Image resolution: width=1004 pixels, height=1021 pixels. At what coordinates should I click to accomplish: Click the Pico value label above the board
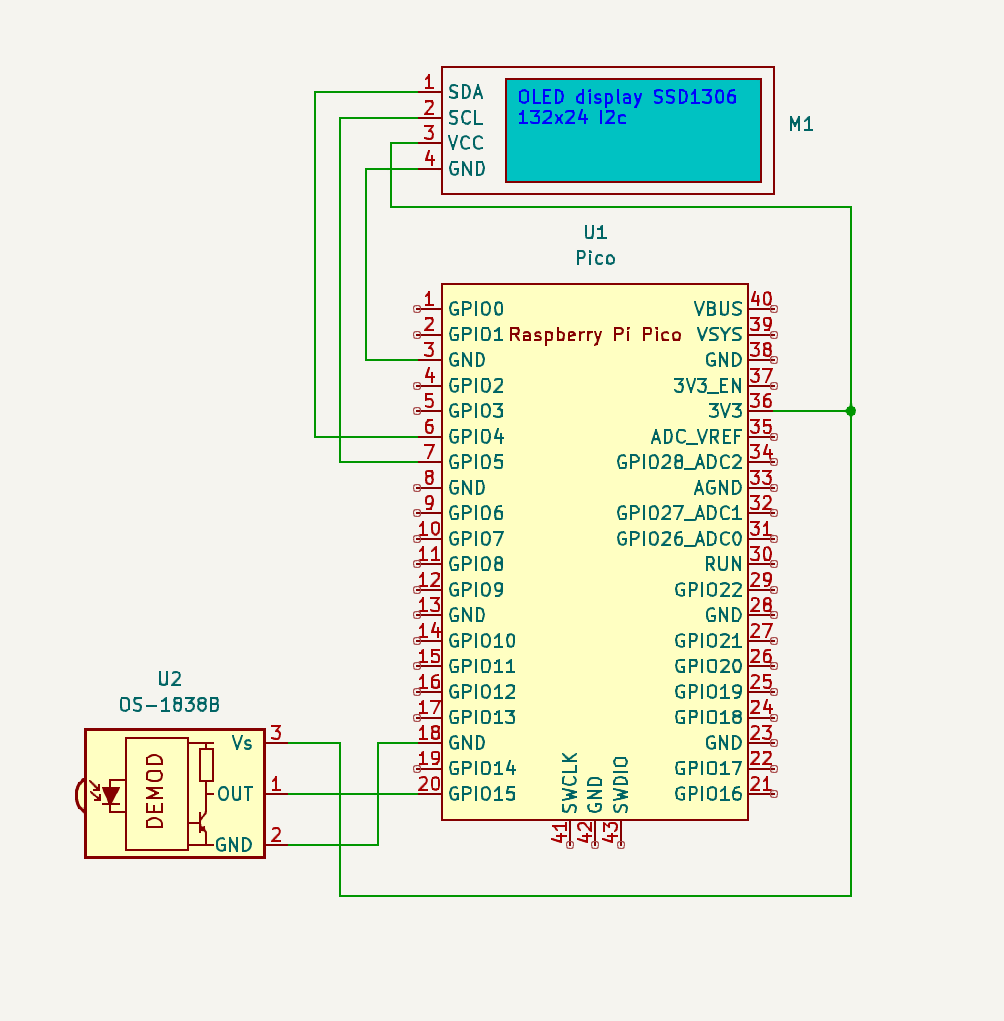595,258
